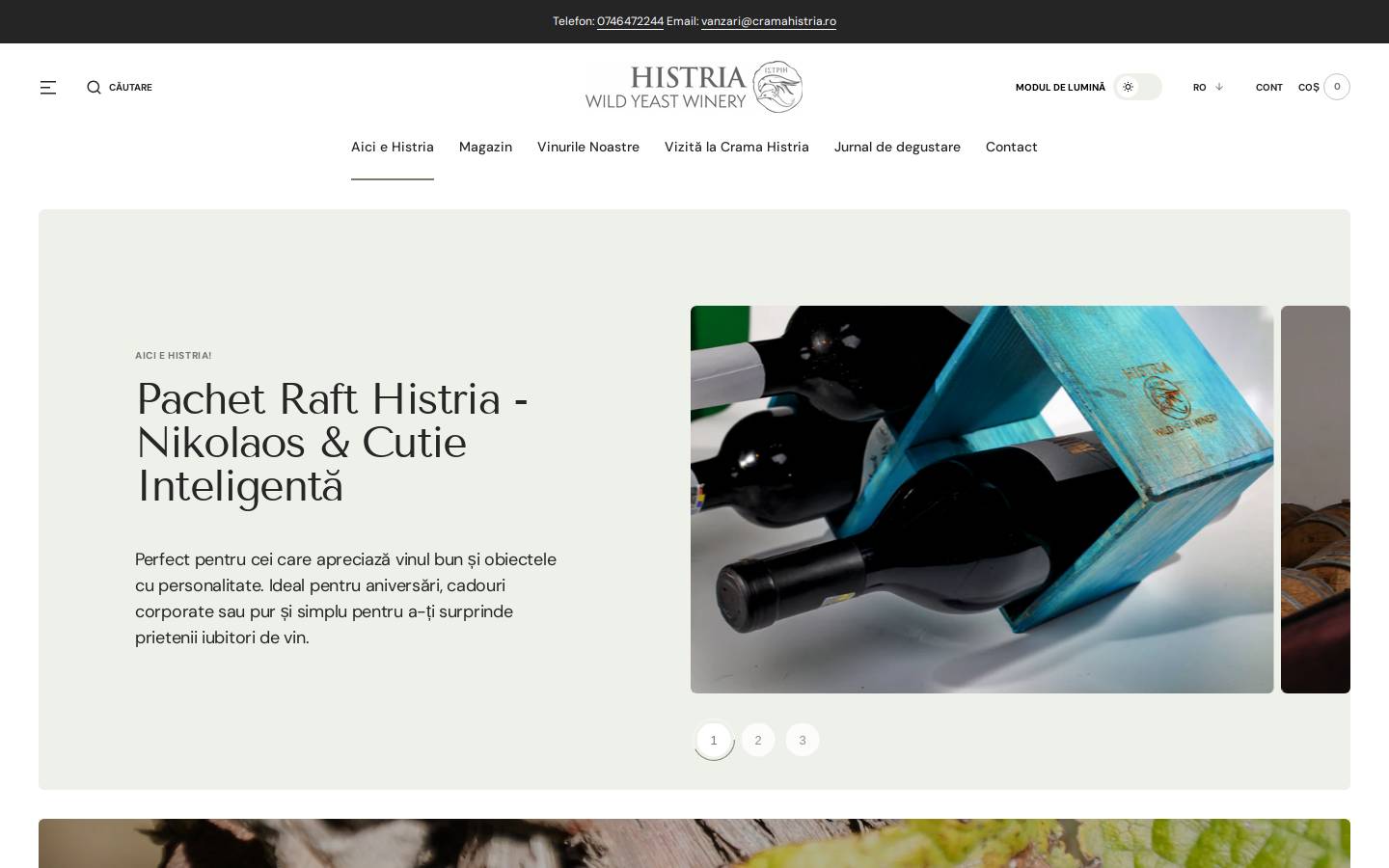Toggle the light mode switch
The image size is (1389, 868).
1137,87
